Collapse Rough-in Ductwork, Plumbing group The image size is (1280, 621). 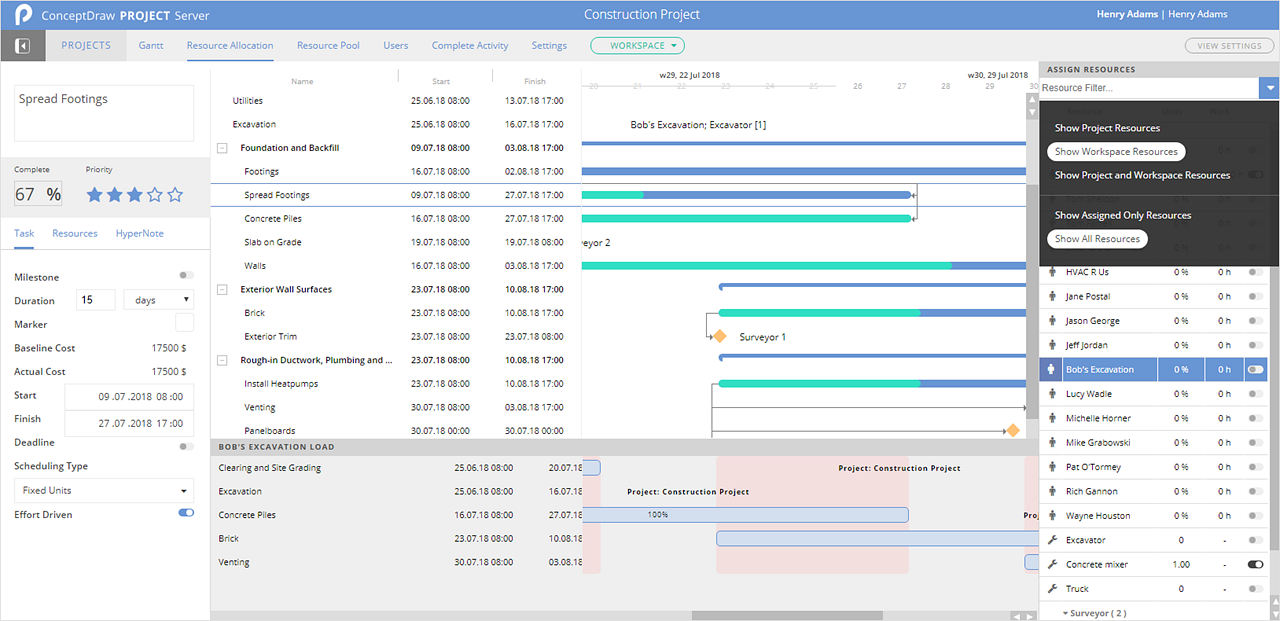click(x=222, y=360)
